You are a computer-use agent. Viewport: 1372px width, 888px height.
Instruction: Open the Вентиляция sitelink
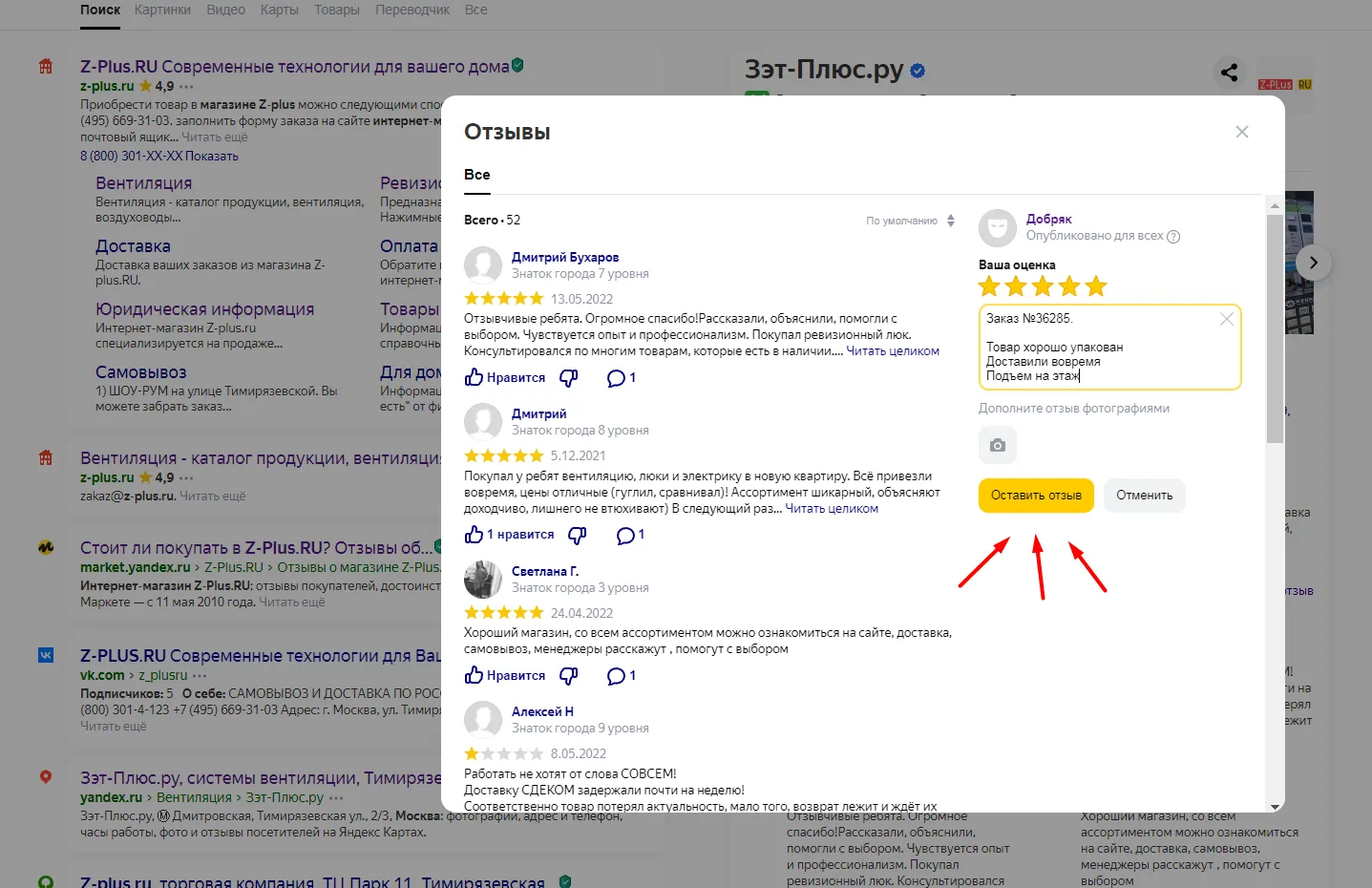tap(144, 183)
